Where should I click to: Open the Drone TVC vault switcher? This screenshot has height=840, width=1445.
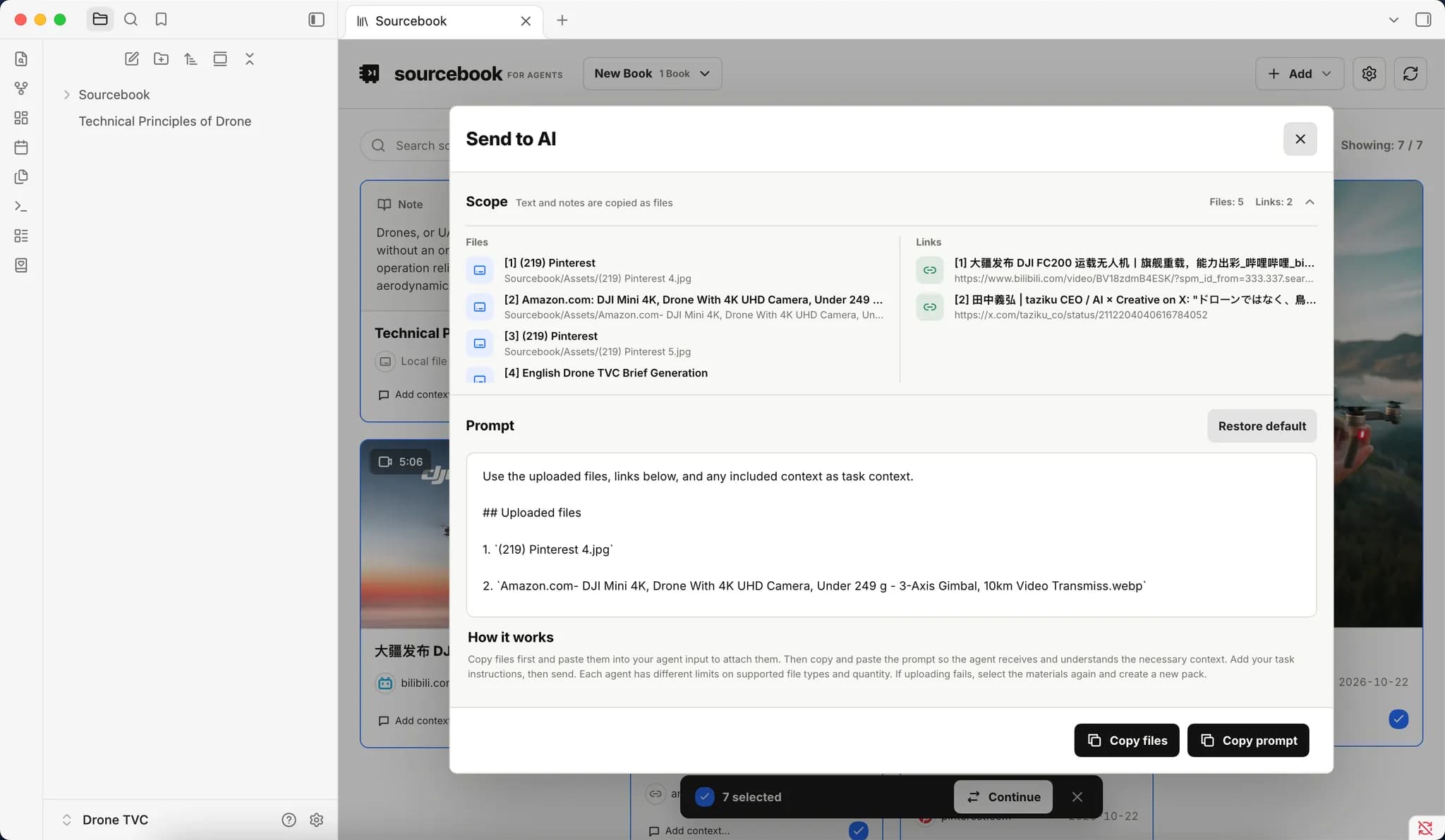pyautogui.click(x=106, y=820)
